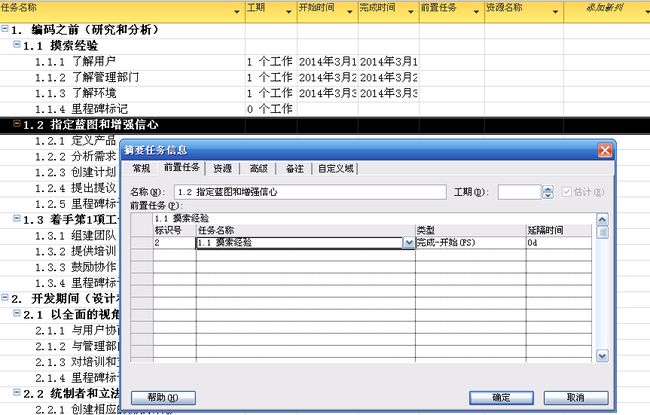Select task 1.3.2 提供培训

[75, 252]
